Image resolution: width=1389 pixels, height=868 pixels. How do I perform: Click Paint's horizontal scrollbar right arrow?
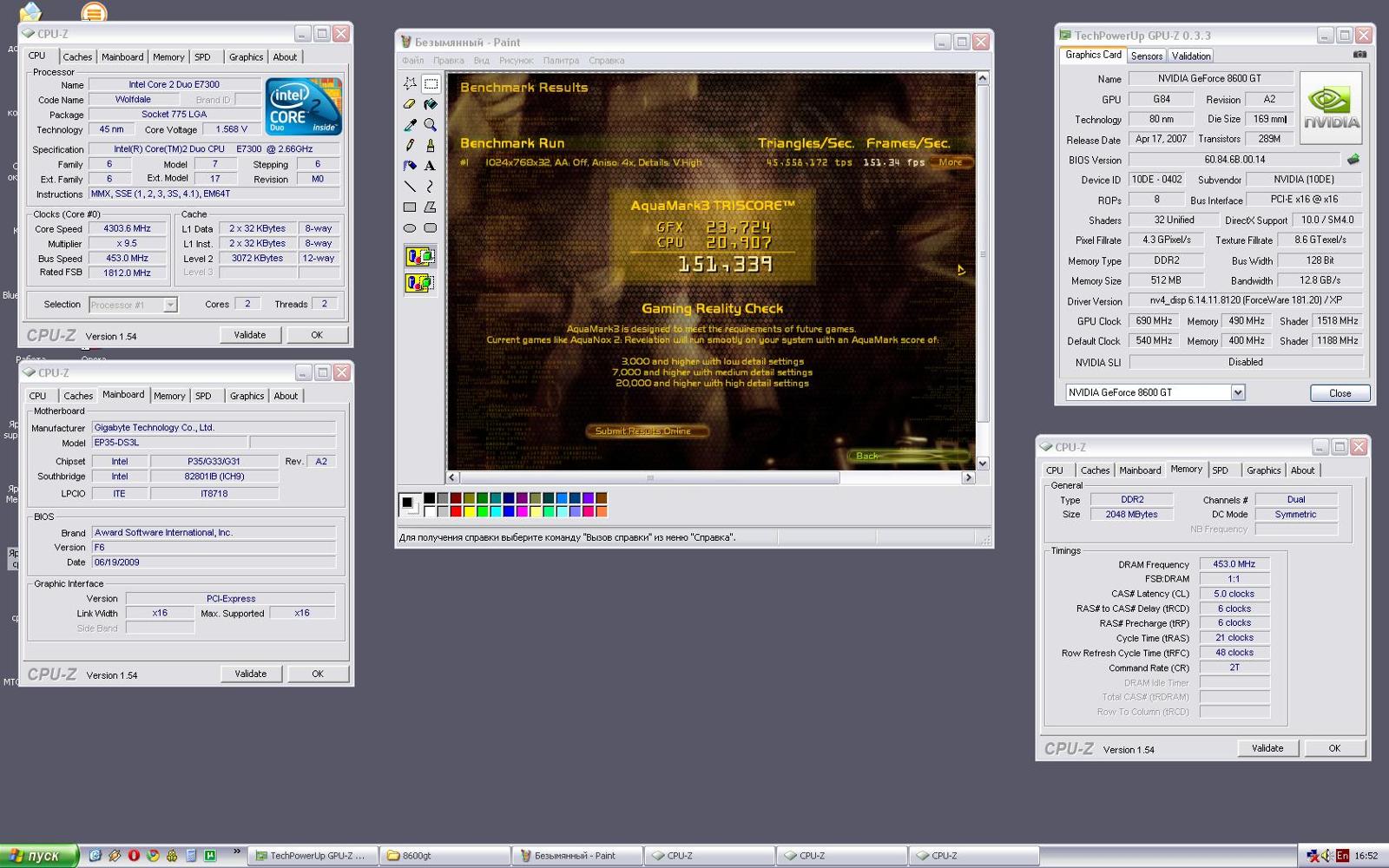point(969,477)
